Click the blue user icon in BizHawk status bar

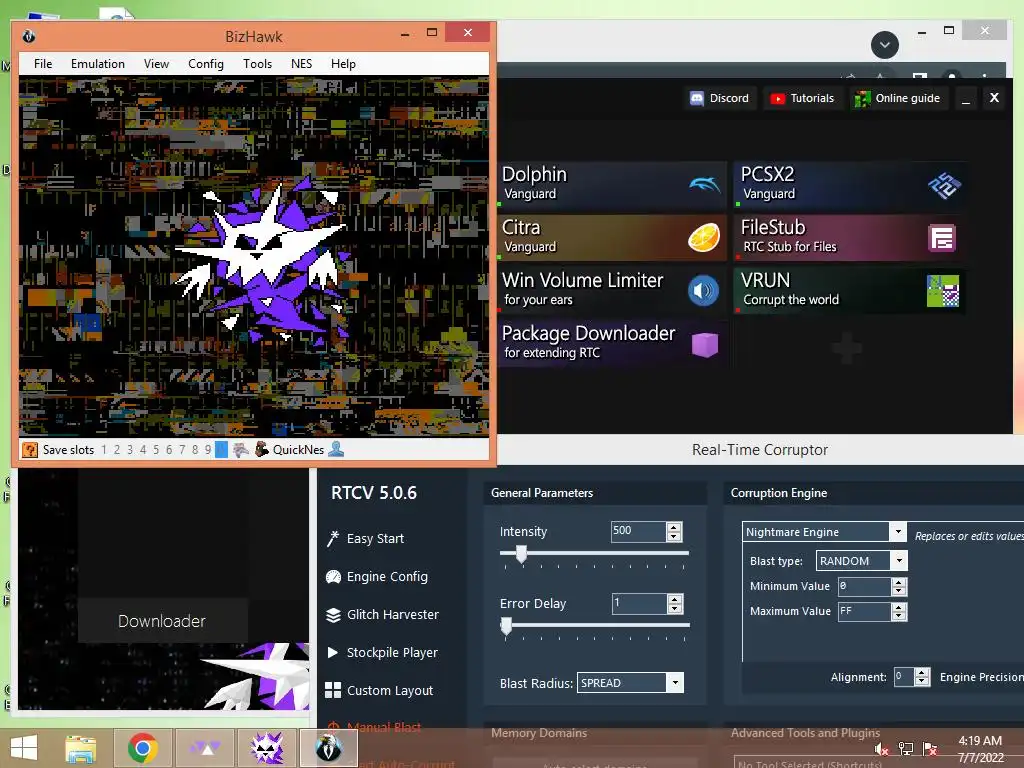[336, 449]
